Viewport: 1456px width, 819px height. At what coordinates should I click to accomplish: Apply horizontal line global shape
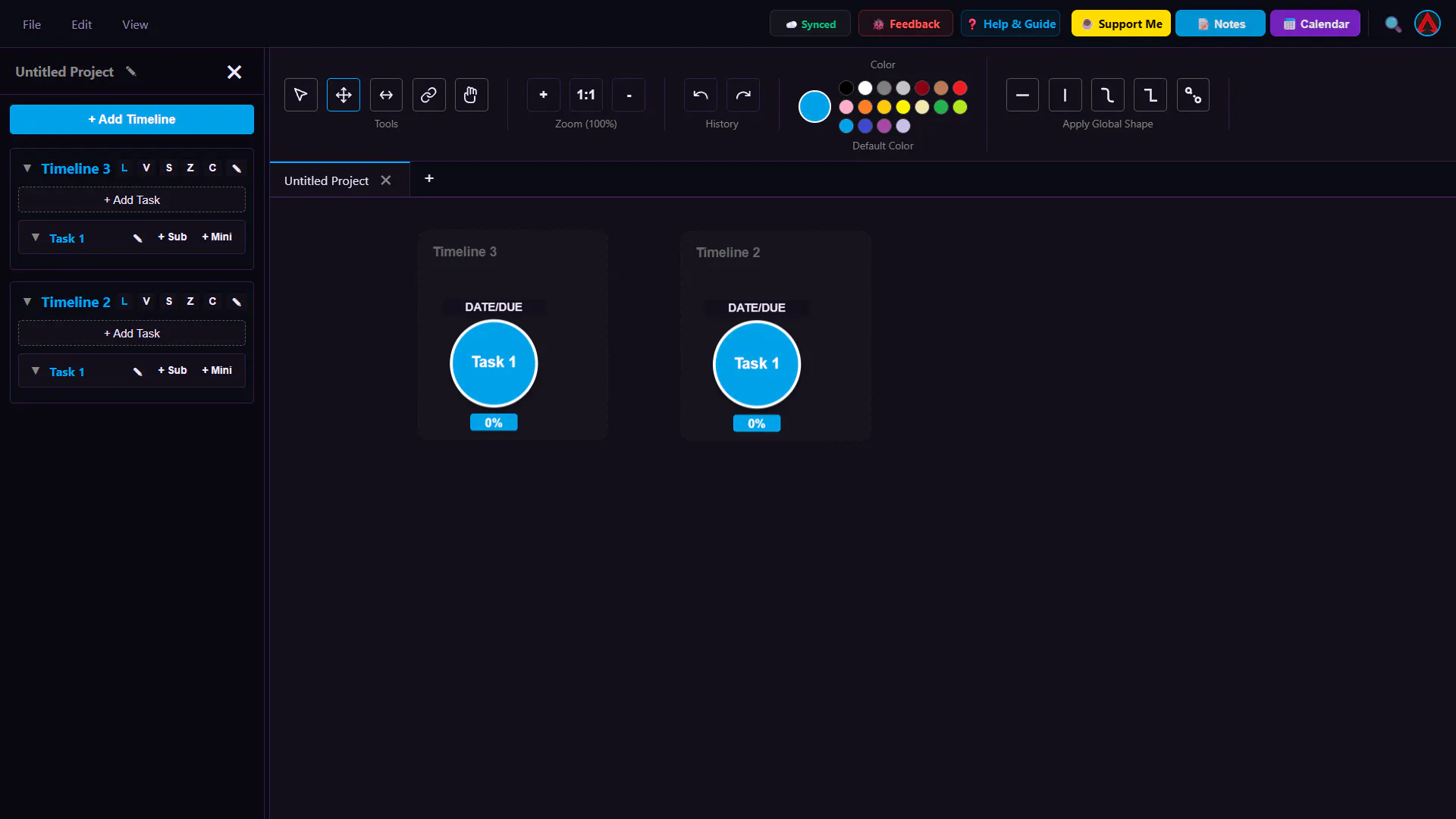coord(1022,95)
